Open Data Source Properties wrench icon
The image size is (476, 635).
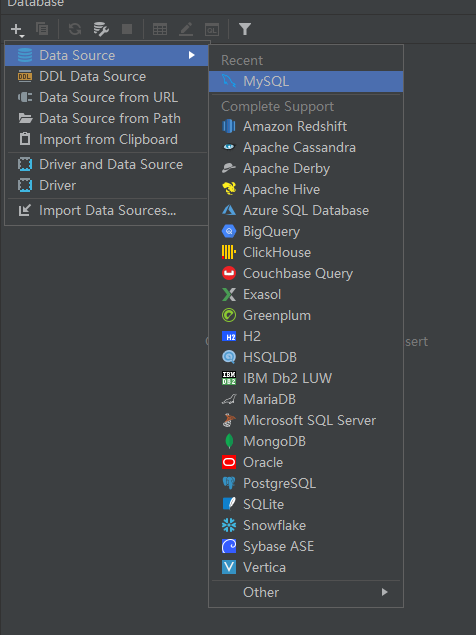pyautogui.click(x=101, y=29)
